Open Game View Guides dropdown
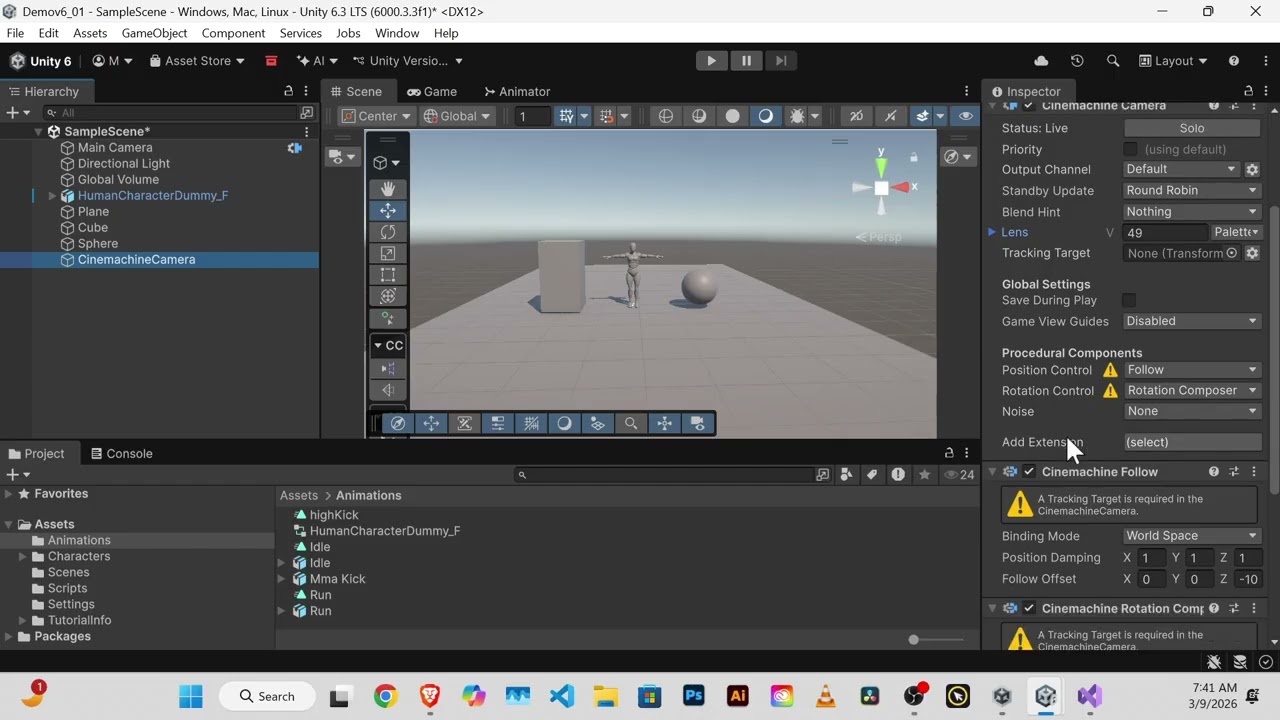 (x=1192, y=321)
